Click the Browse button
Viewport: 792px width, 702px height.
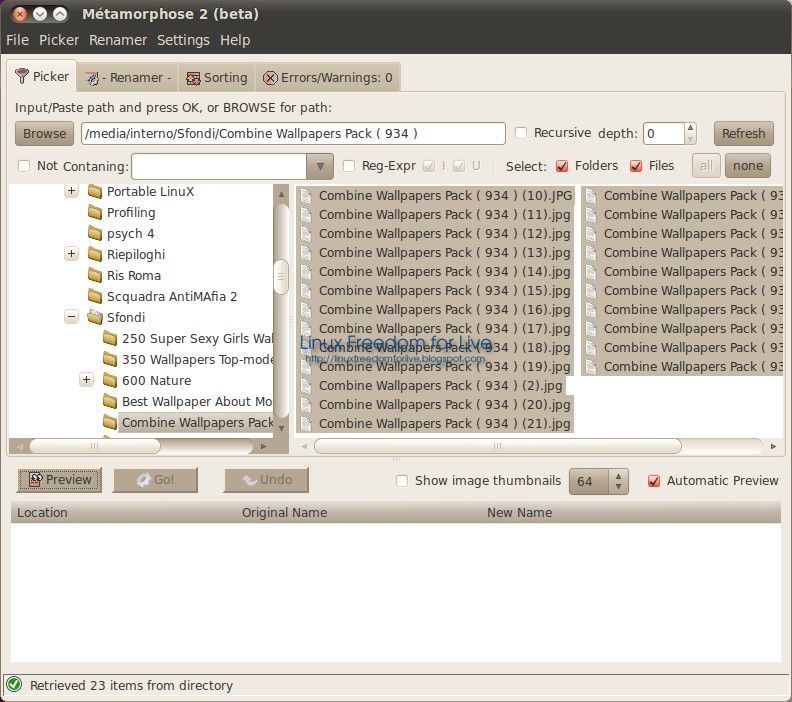(44, 133)
